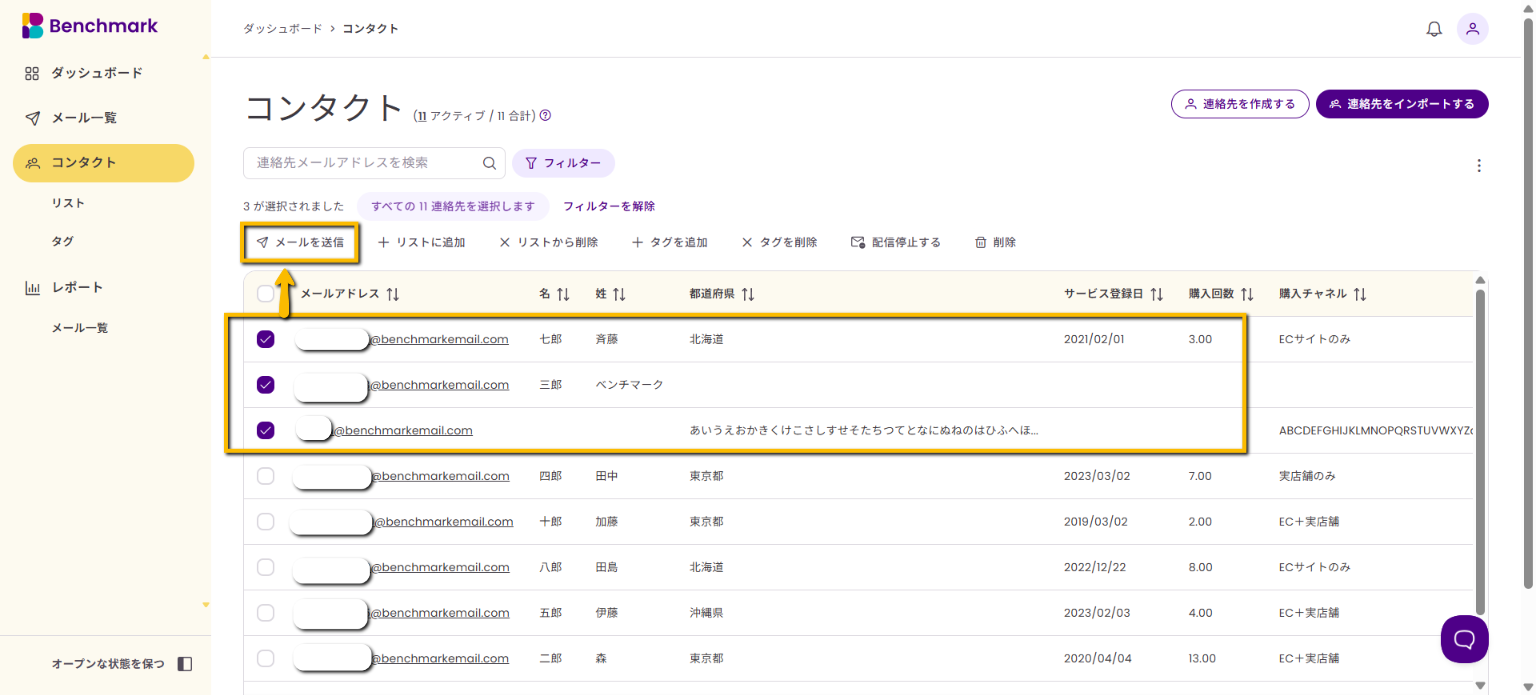Click the Benchmark logo
The width and height of the screenshot is (1536, 695).
[x=90, y=26]
